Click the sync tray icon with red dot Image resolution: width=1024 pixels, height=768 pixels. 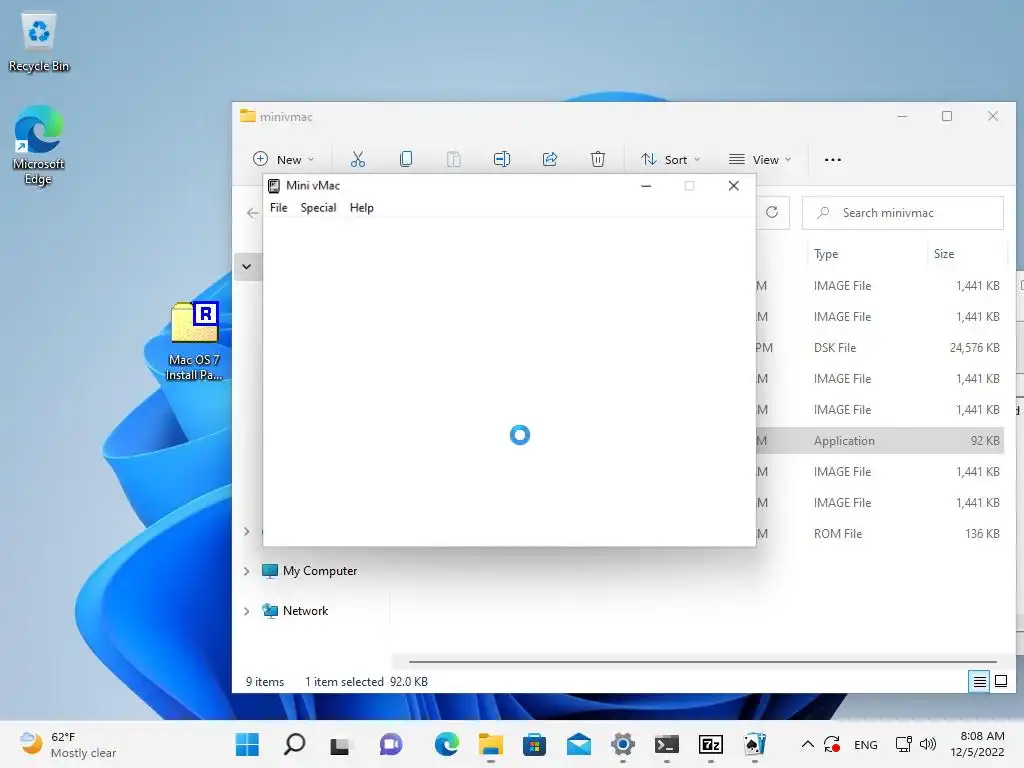(x=832, y=744)
